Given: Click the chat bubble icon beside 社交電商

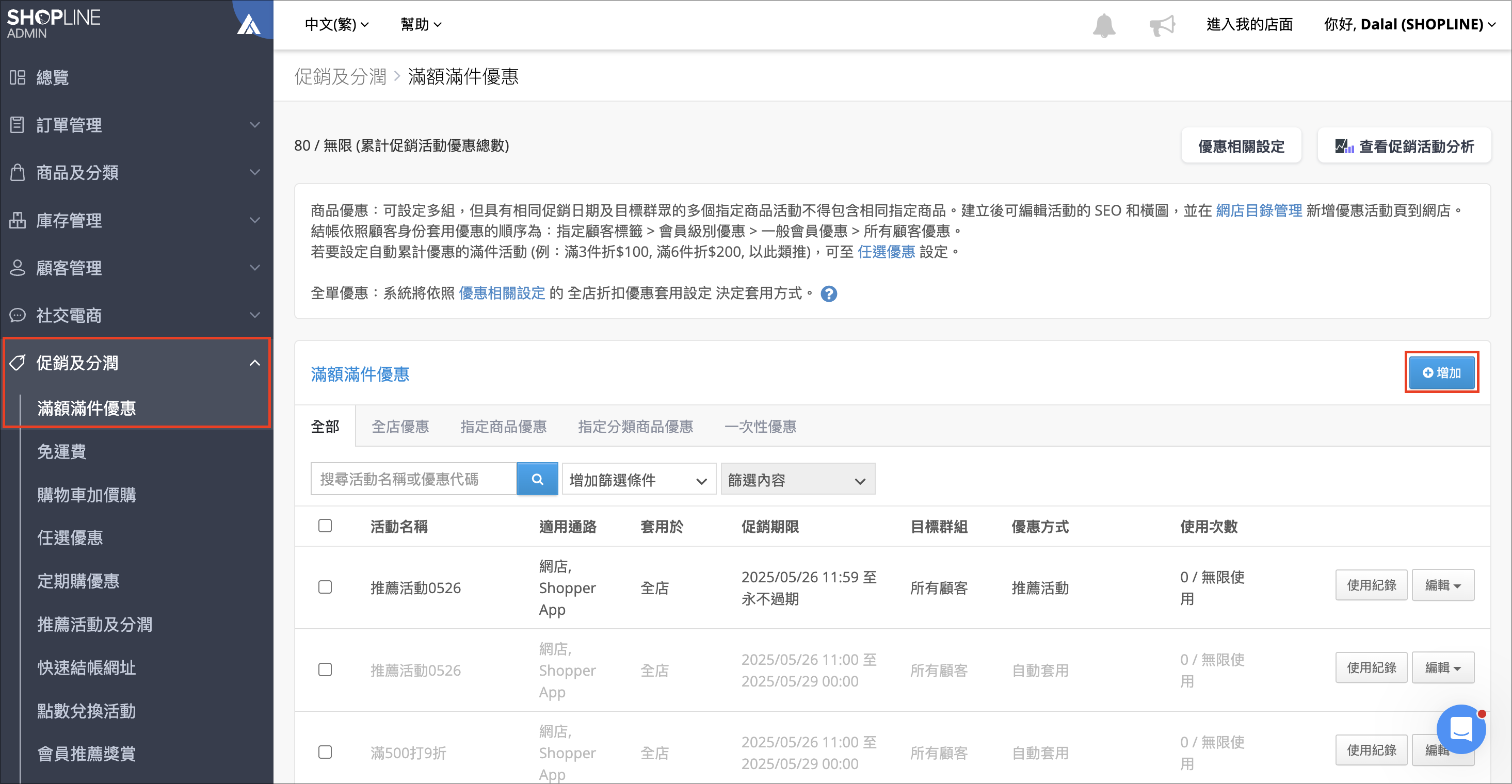Looking at the screenshot, I should coord(18,315).
